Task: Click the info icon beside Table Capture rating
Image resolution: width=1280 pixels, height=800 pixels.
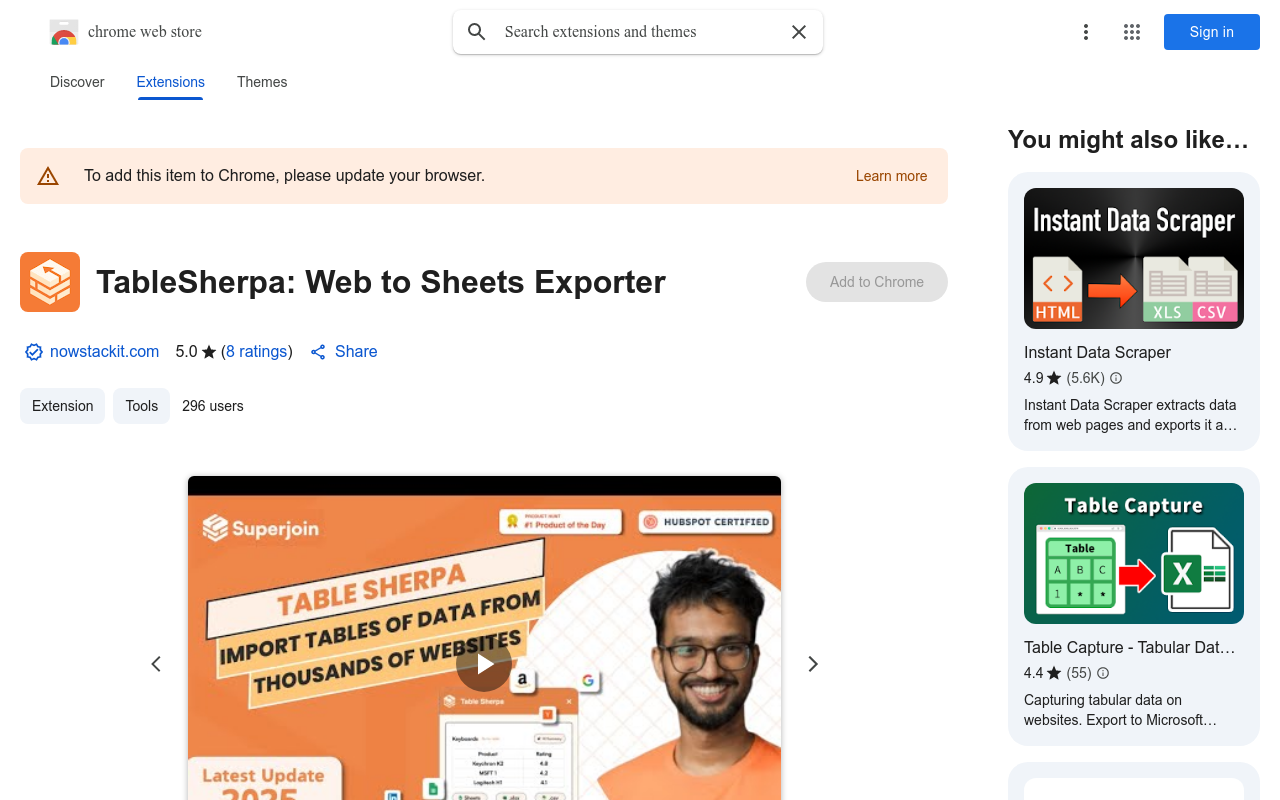Action: tap(1103, 673)
